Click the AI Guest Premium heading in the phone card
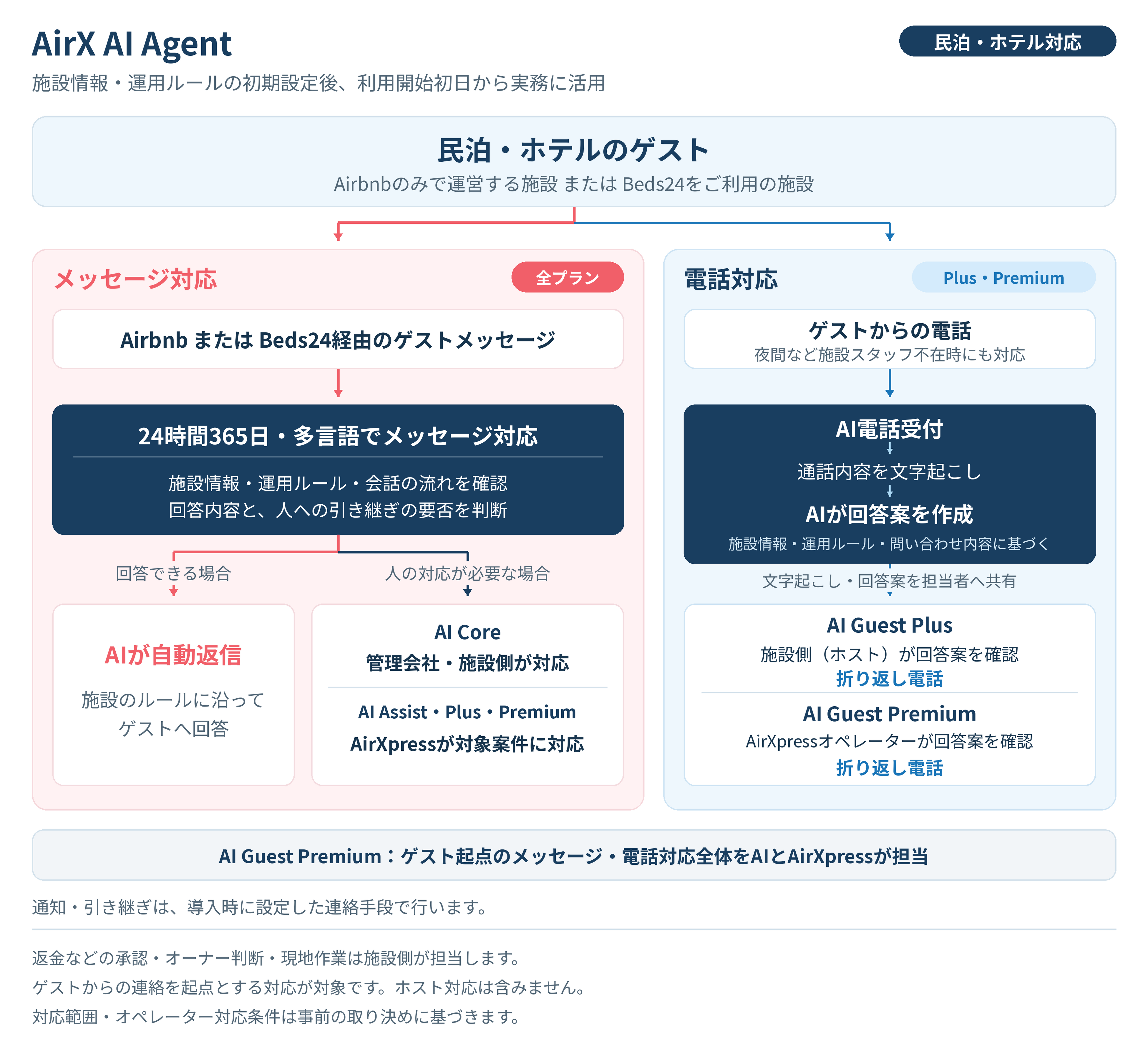Screen dimensions: 1148x1059 point(889,714)
